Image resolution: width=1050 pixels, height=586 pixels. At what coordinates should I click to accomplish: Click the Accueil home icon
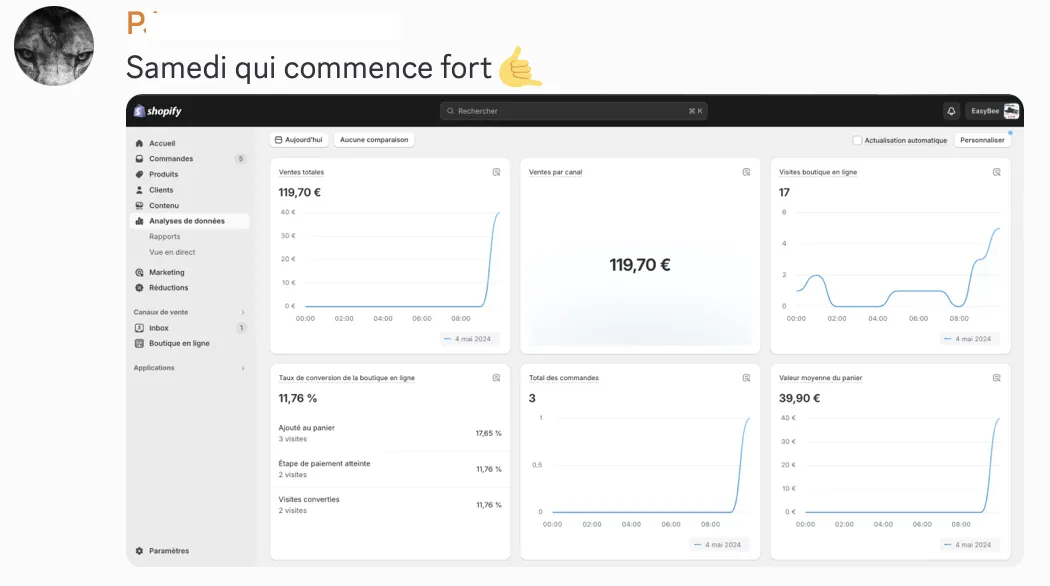tap(139, 143)
